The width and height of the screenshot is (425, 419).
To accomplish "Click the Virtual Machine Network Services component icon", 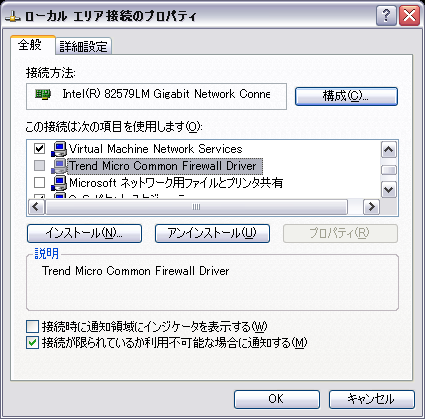I will [59, 149].
